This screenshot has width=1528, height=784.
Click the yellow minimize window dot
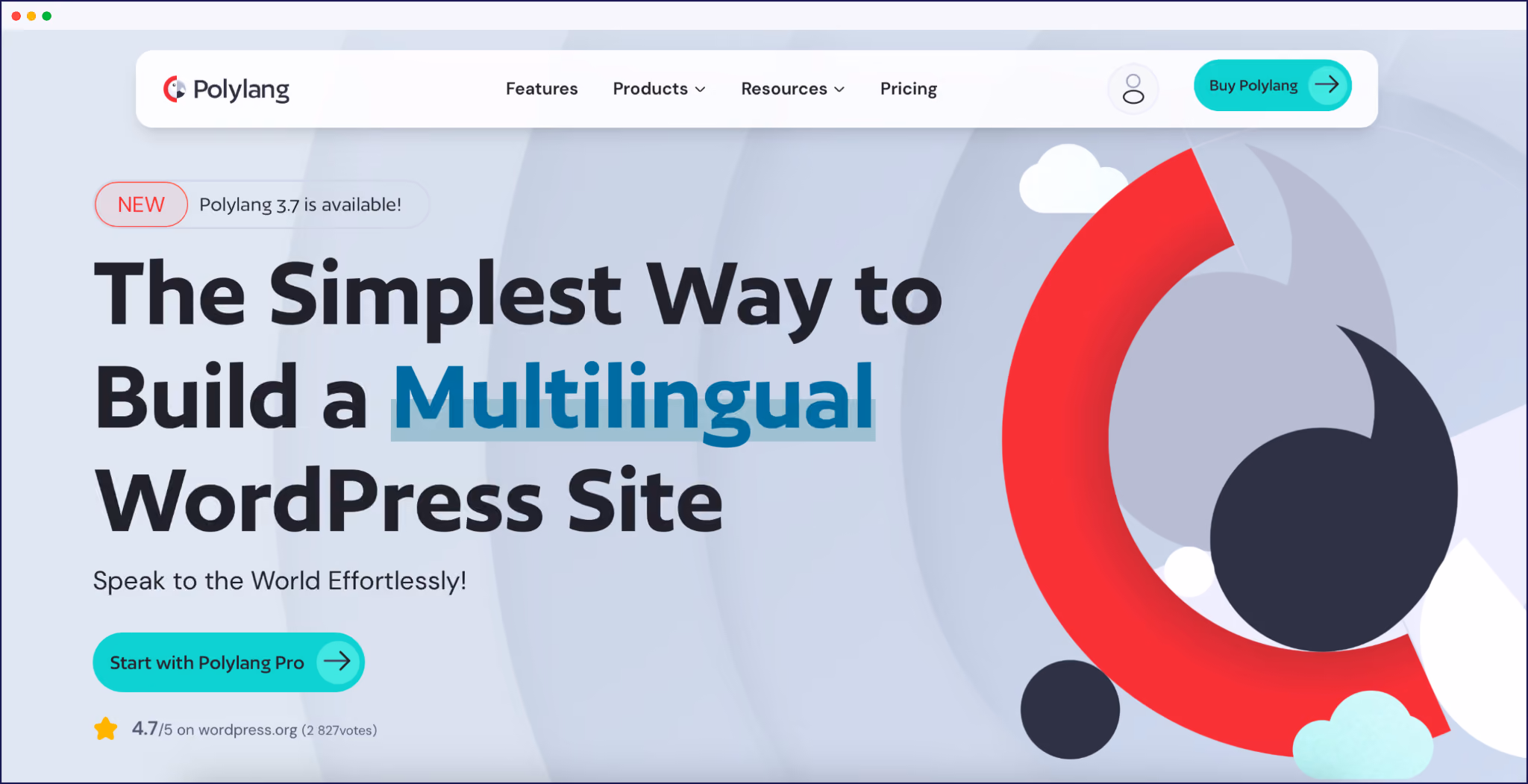(x=31, y=16)
